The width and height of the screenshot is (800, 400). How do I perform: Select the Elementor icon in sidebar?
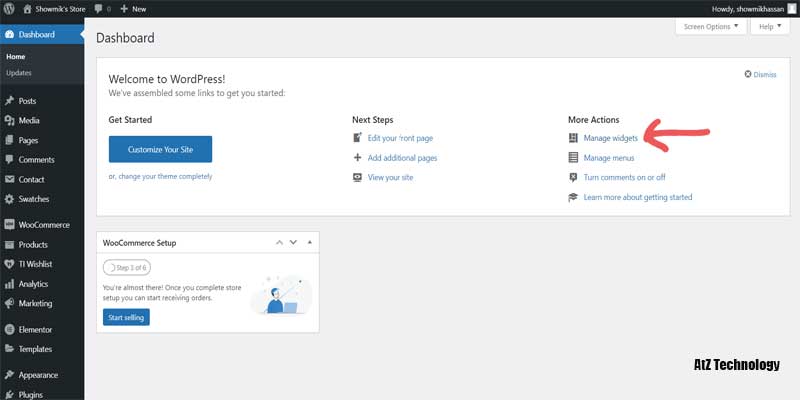9,329
